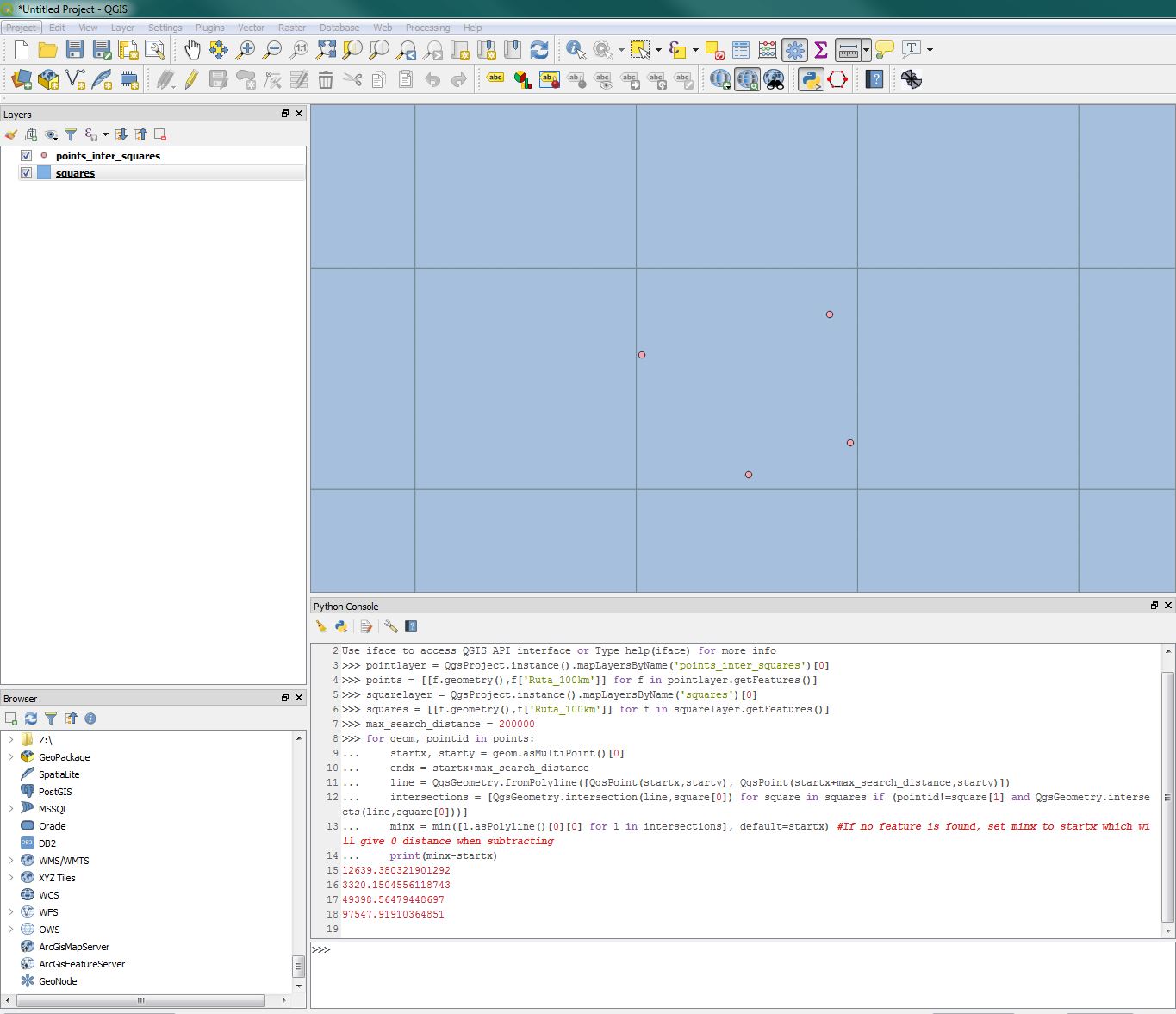Toggle visibility of squares layer

tap(26, 173)
